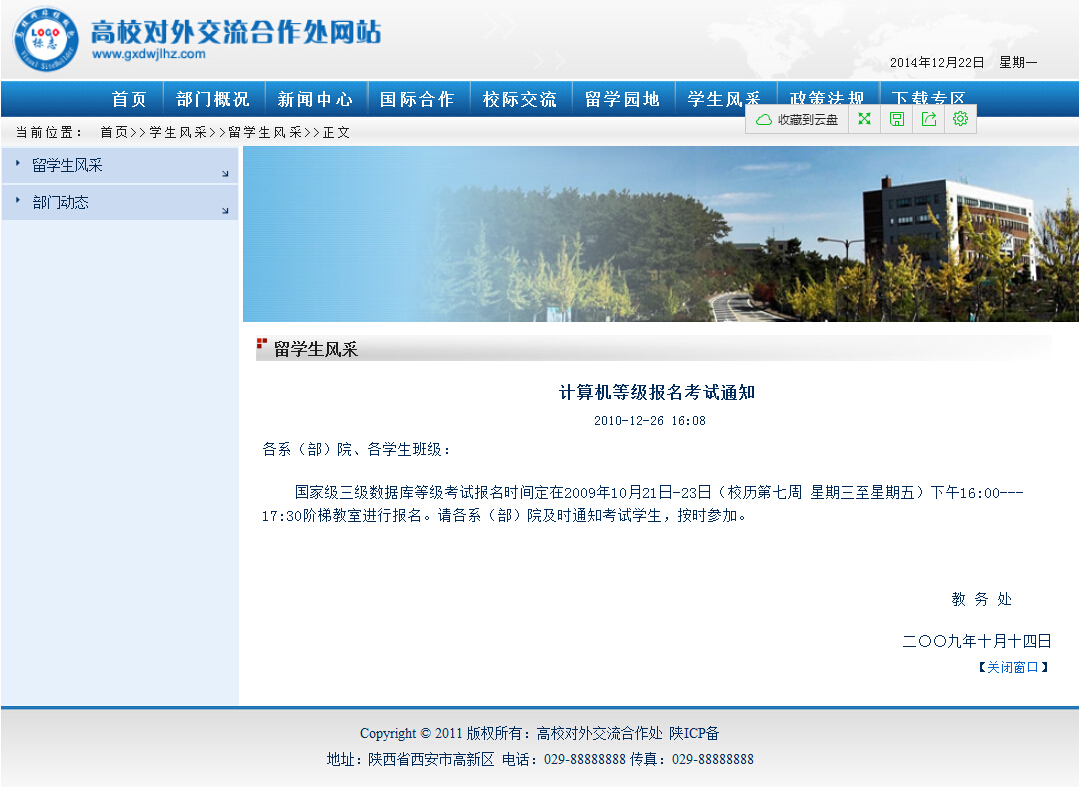Open 留学生风采 in the left sidebar
The height and width of the screenshot is (787, 1079).
67,165
